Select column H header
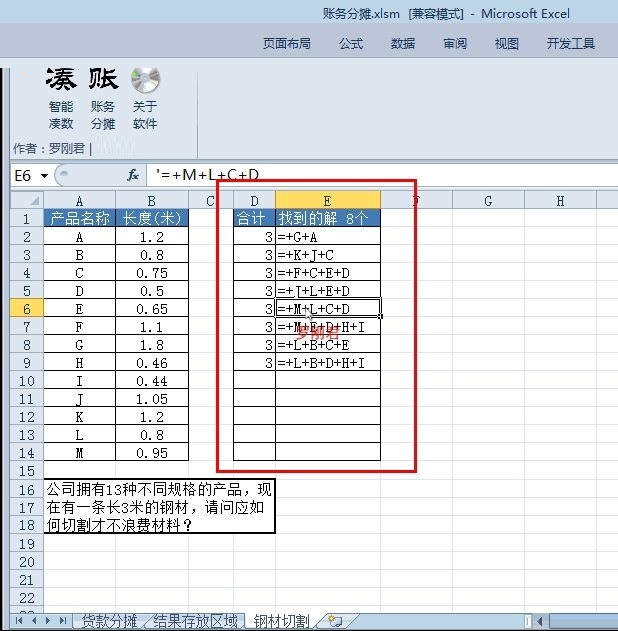This screenshot has height=631, width=618. click(x=560, y=200)
